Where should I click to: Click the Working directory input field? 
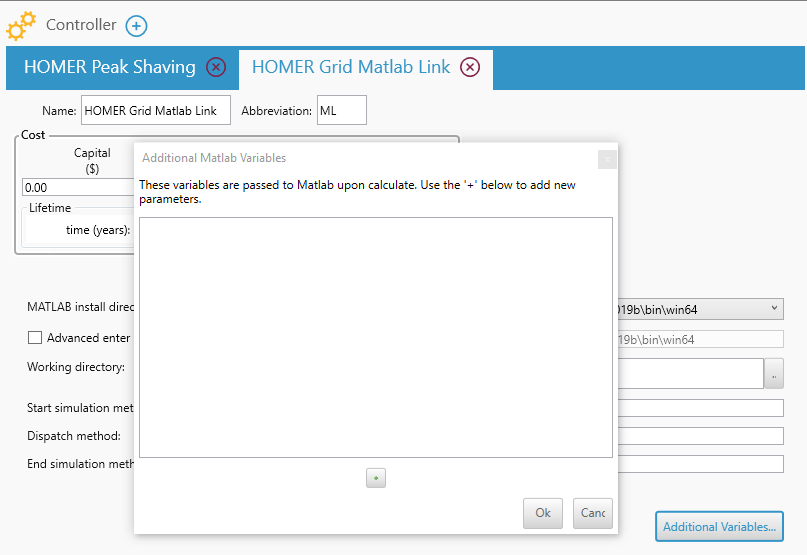(x=690, y=373)
